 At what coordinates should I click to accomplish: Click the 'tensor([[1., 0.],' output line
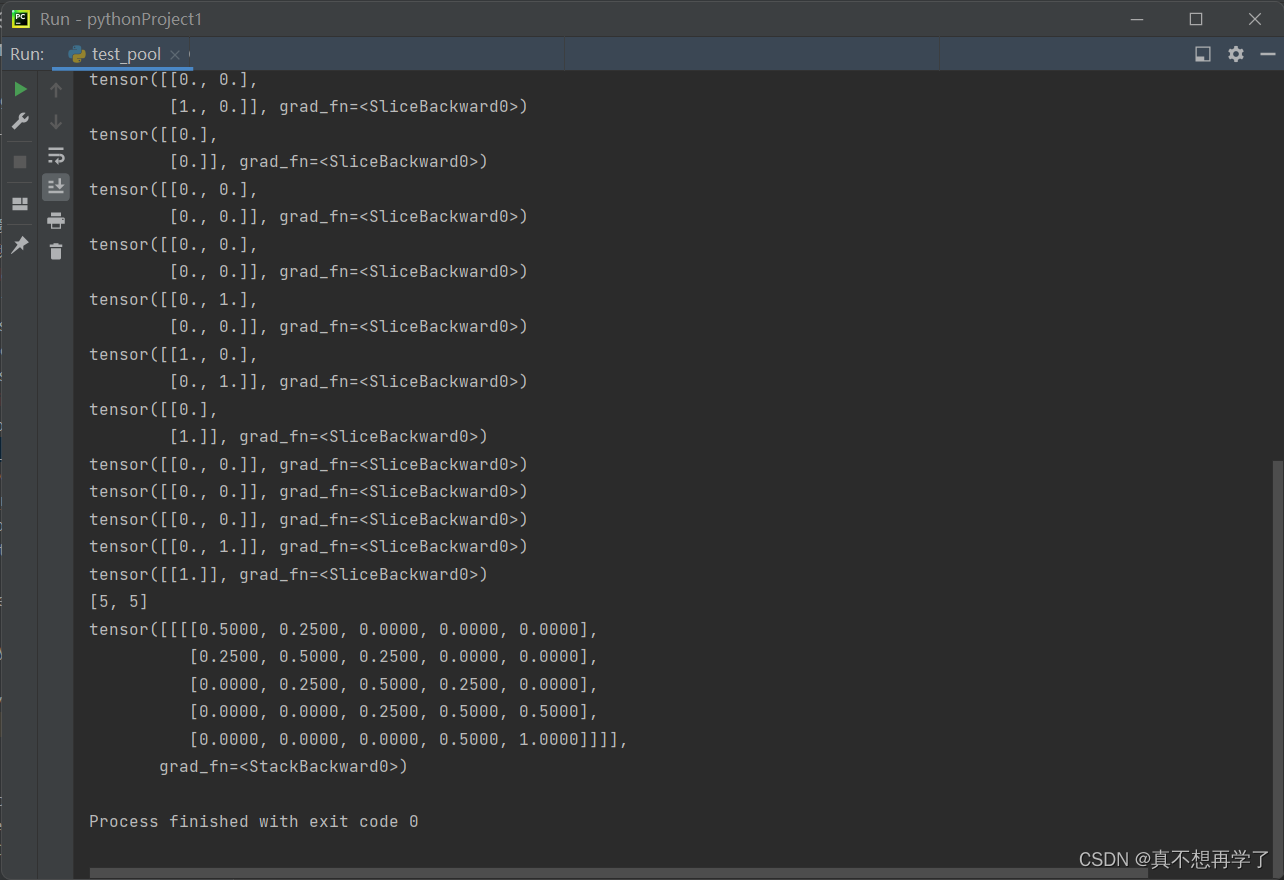click(x=174, y=354)
